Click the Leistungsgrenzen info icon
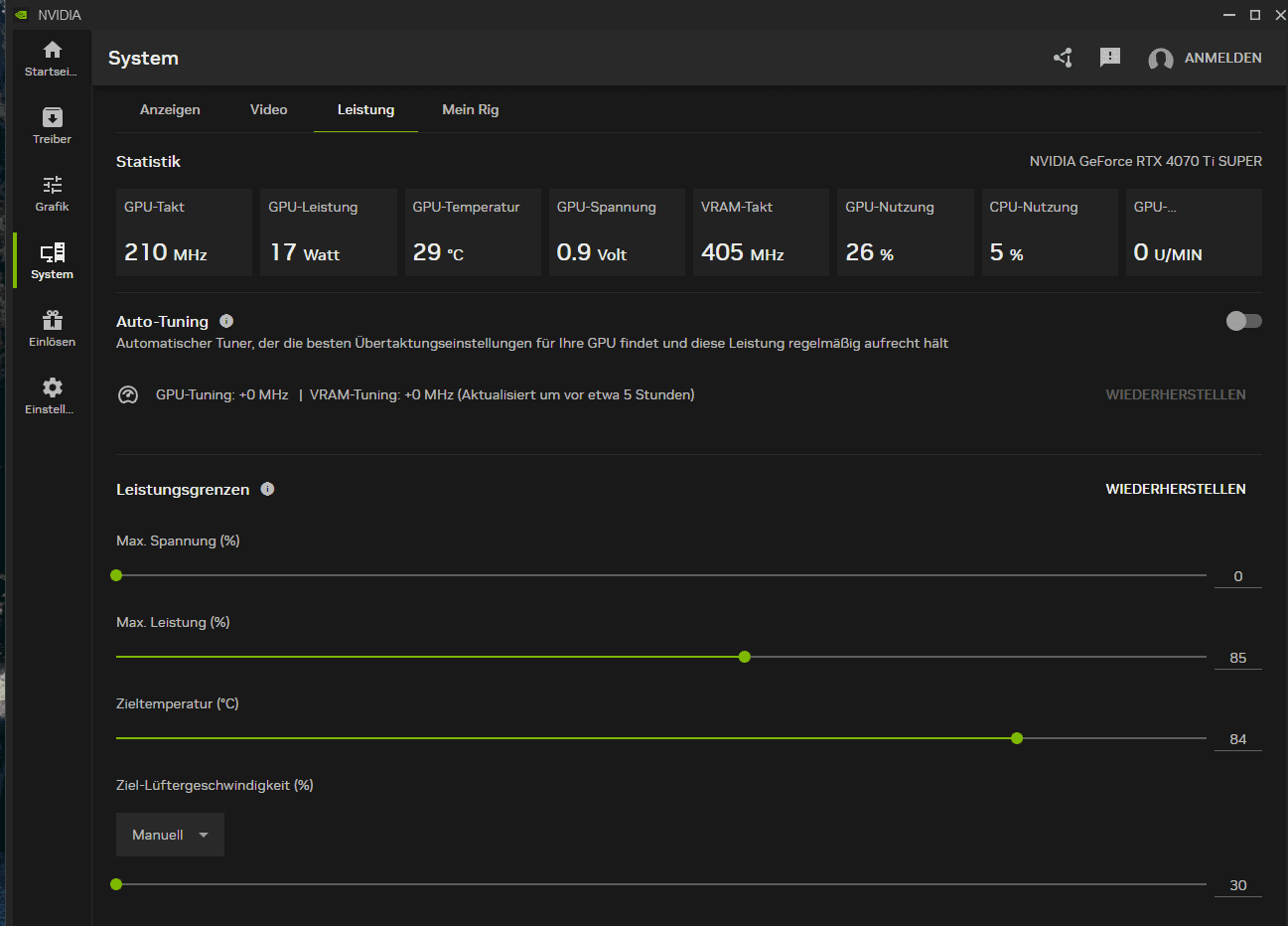1288x926 pixels. pyautogui.click(x=267, y=489)
